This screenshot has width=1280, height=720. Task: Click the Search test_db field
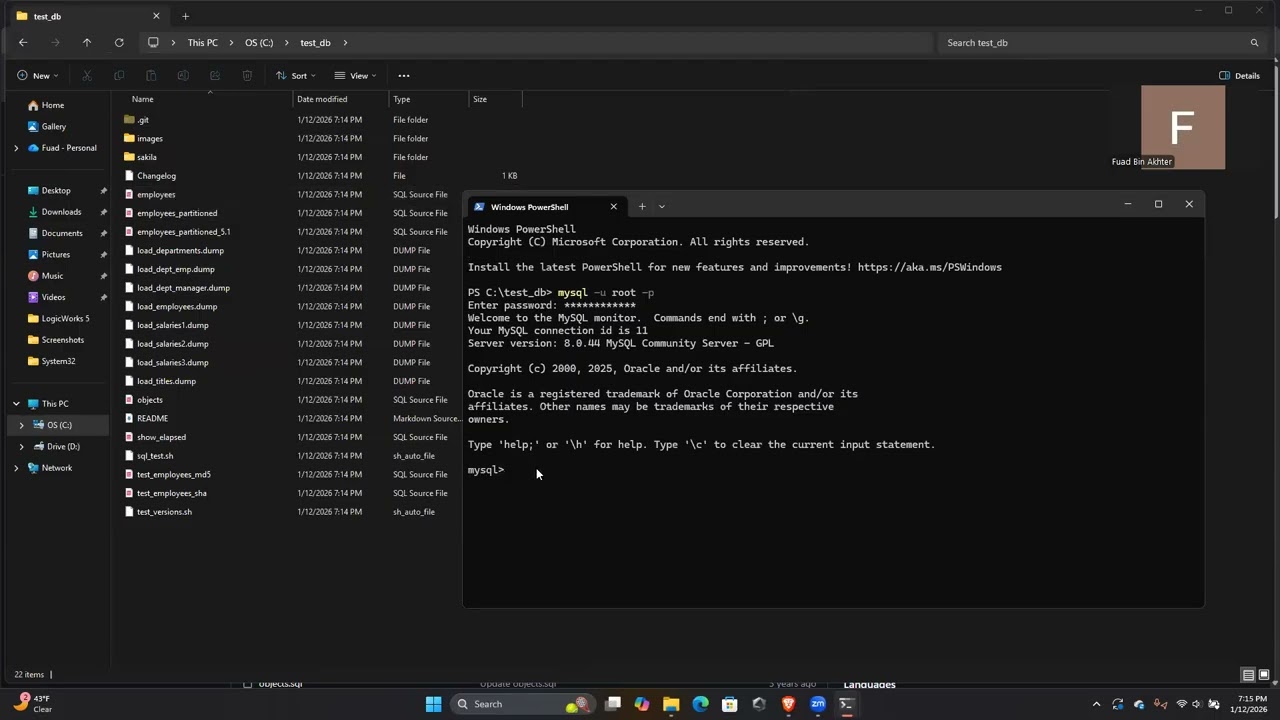1103,43
